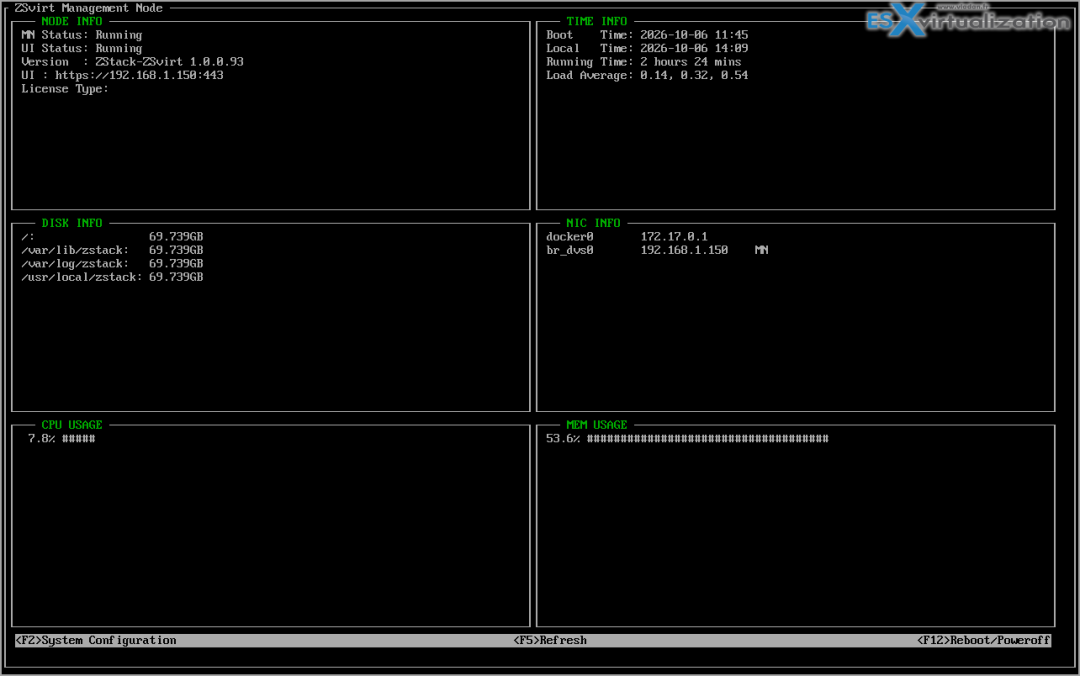Screen dimensions: 1080x676
Task: Click the UI URL https://192.168.1.150:443
Action: click(x=139, y=75)
